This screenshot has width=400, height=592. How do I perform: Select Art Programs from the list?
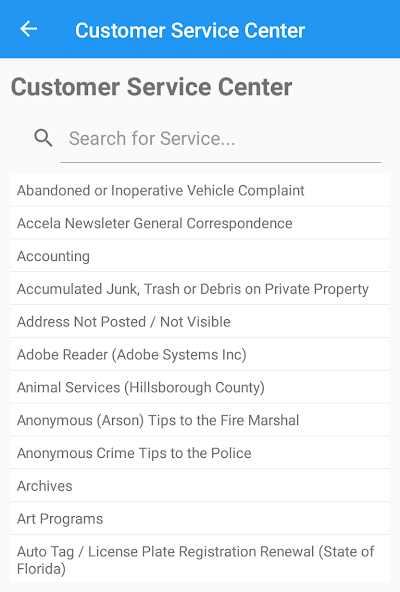click(200, 519)
